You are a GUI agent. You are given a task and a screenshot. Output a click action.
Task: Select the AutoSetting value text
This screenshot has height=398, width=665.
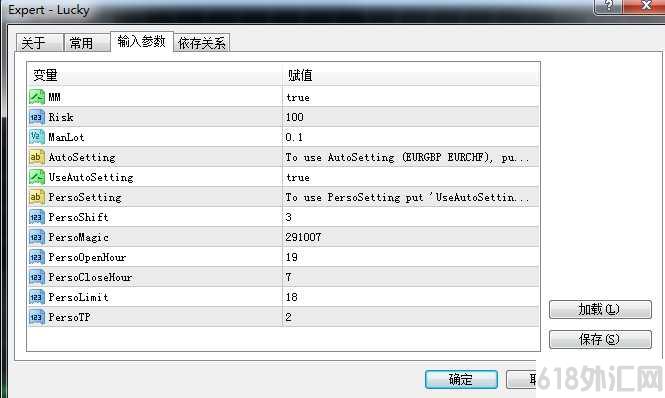click(407, 157)
